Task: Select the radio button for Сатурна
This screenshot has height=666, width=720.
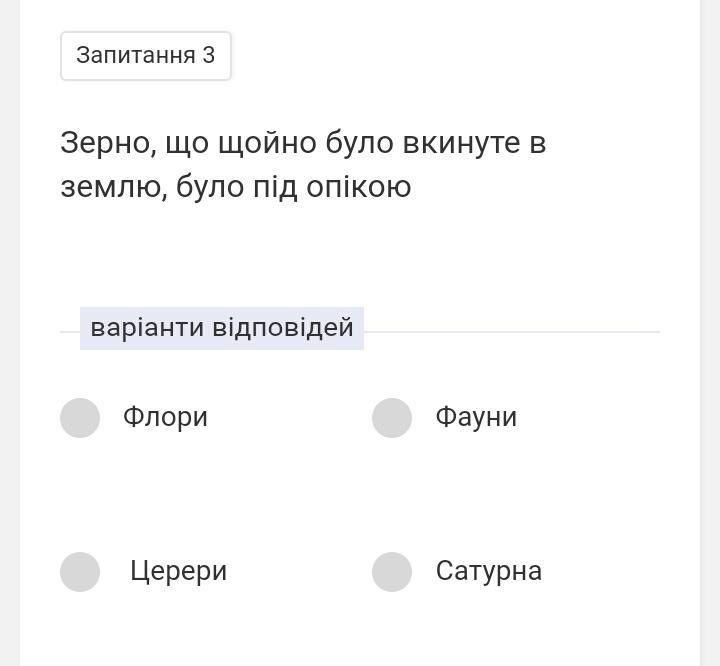Action: 392,572
